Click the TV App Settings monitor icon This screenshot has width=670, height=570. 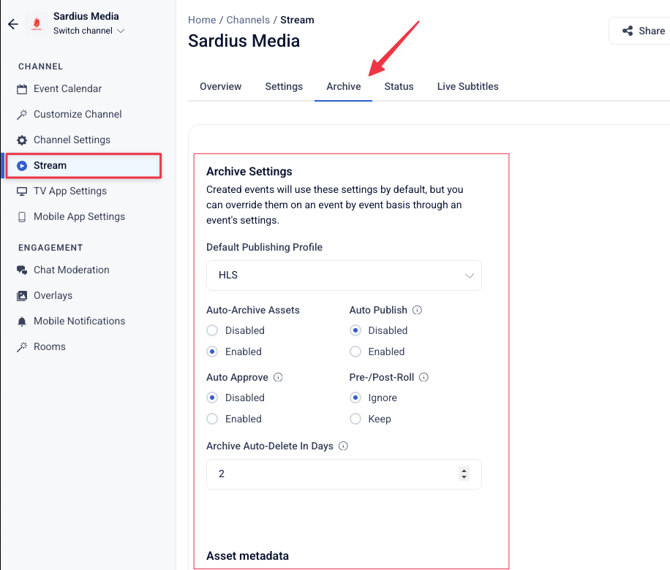pos(22,191)
